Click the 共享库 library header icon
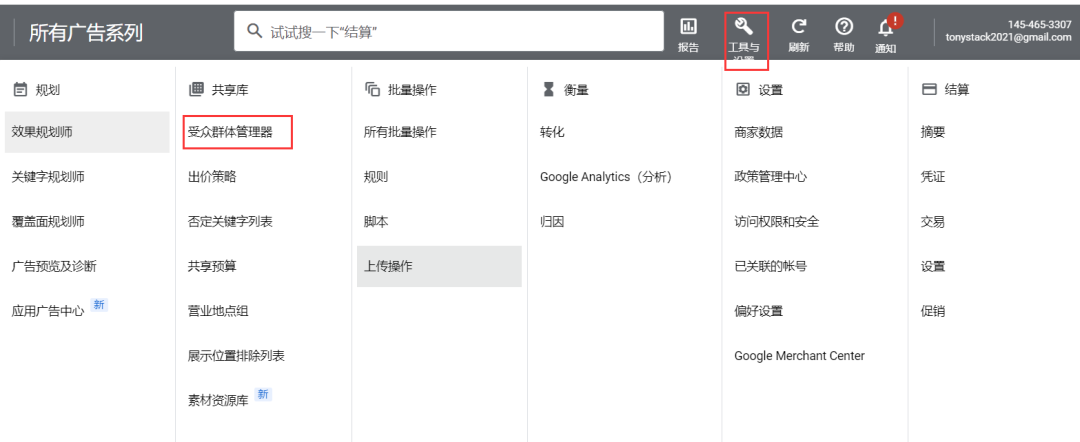The width and height of the screenshot is (1080, 442). 196,89
